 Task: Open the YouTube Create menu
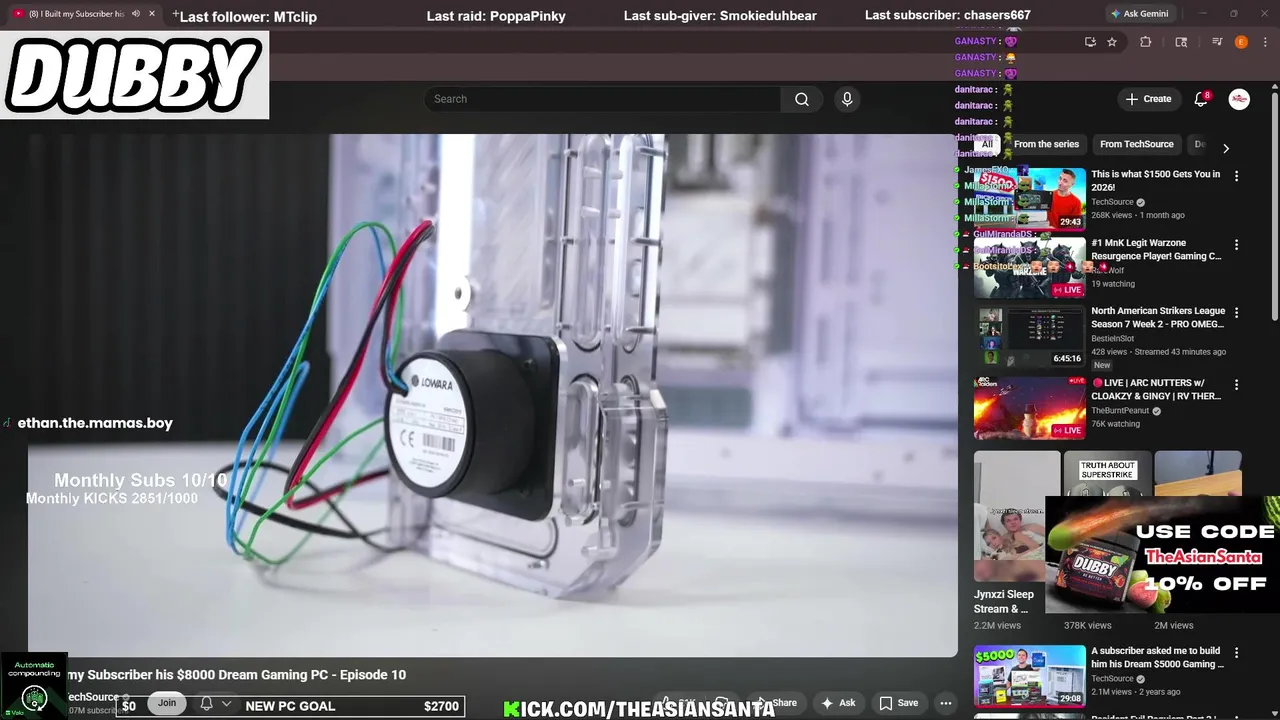pyautogui.click(x=1148, y=99)
